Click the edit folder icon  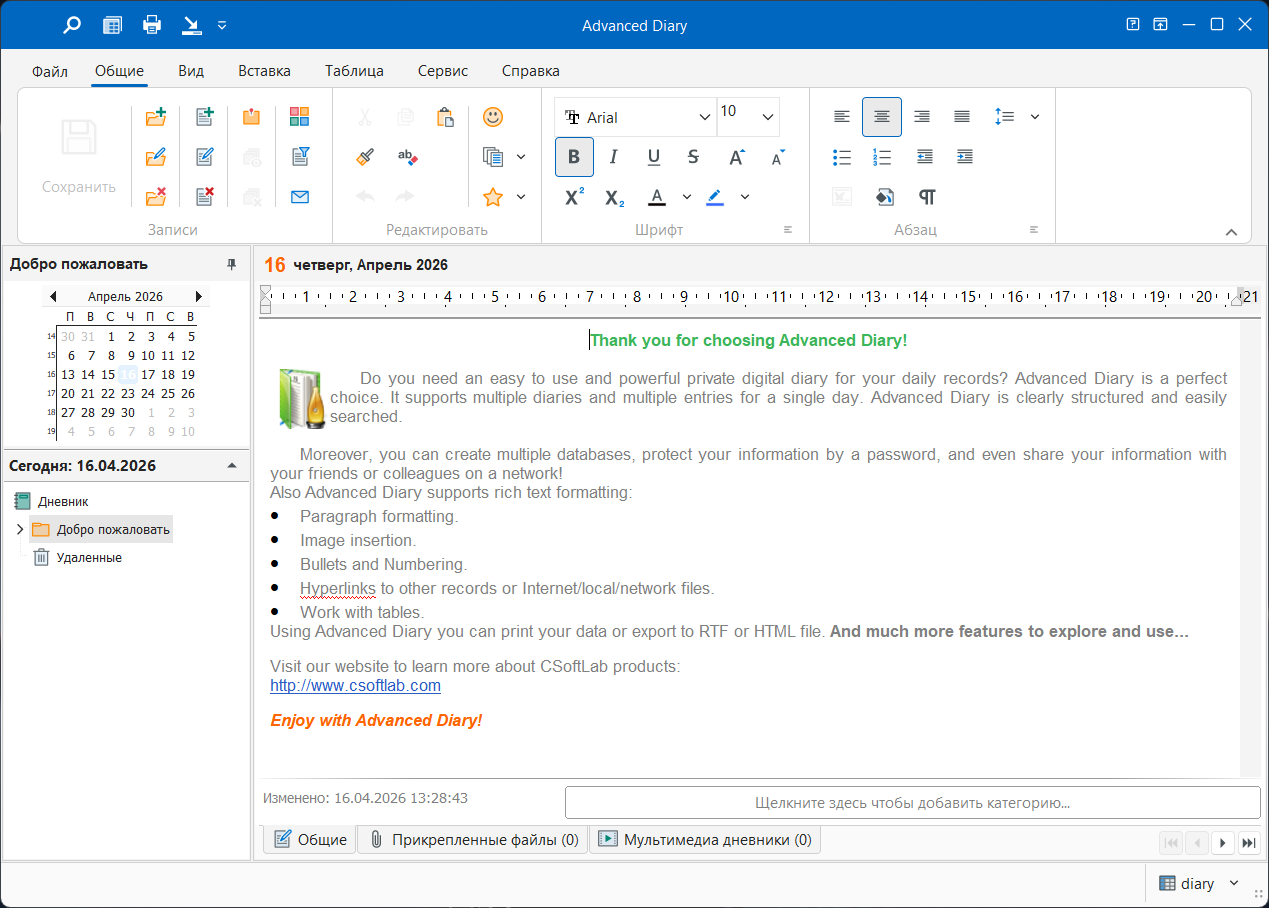tap(156, 157)
